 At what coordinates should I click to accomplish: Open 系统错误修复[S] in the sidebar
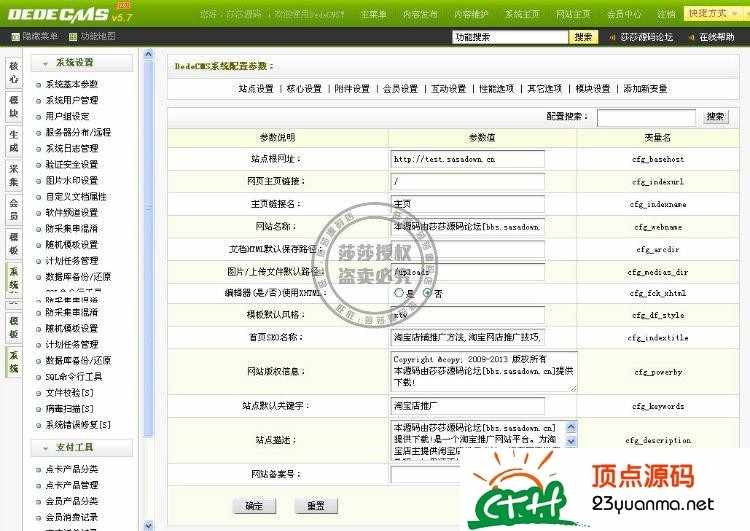[x=78, y=425]
